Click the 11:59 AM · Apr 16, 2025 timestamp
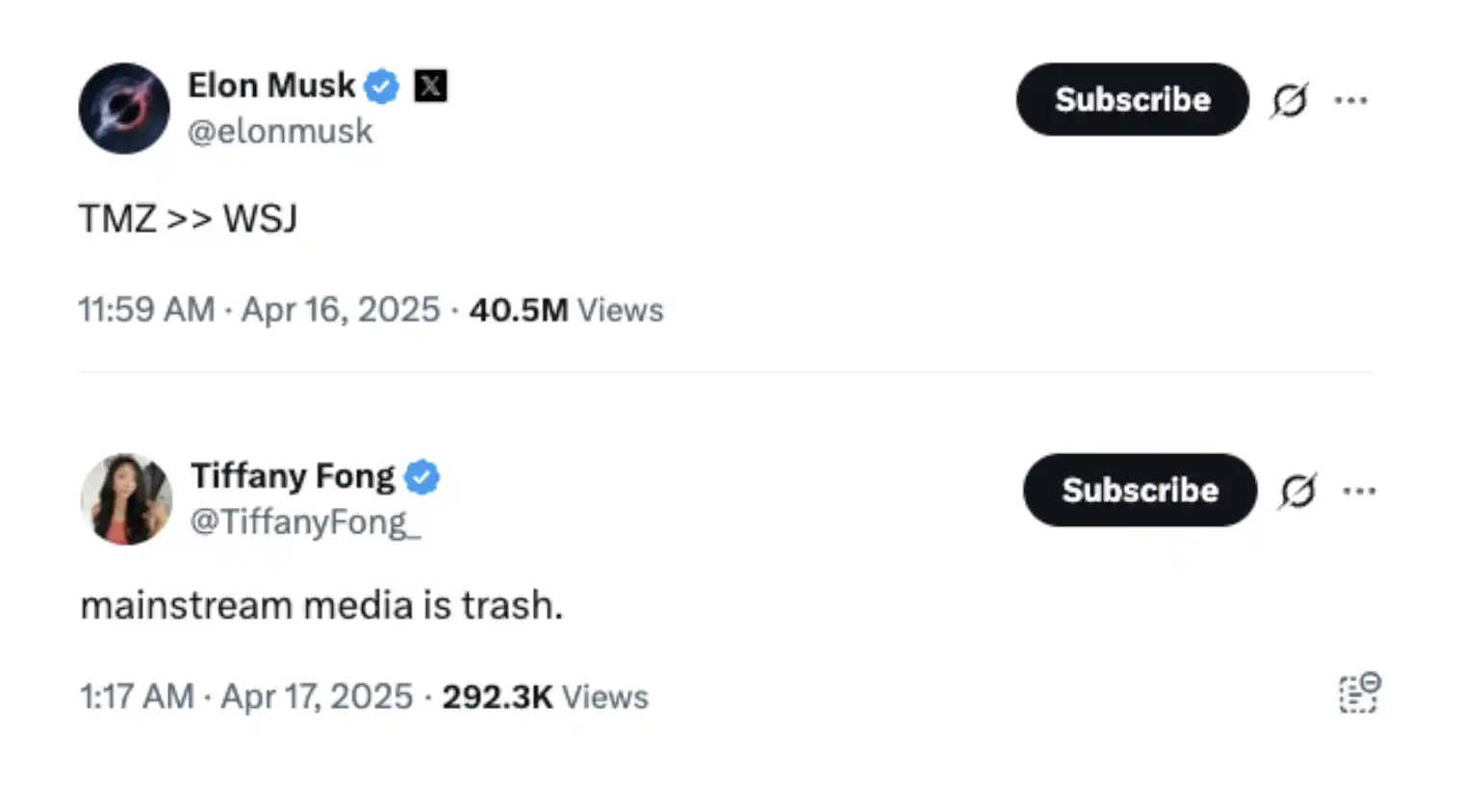 [x=259, y=310]
